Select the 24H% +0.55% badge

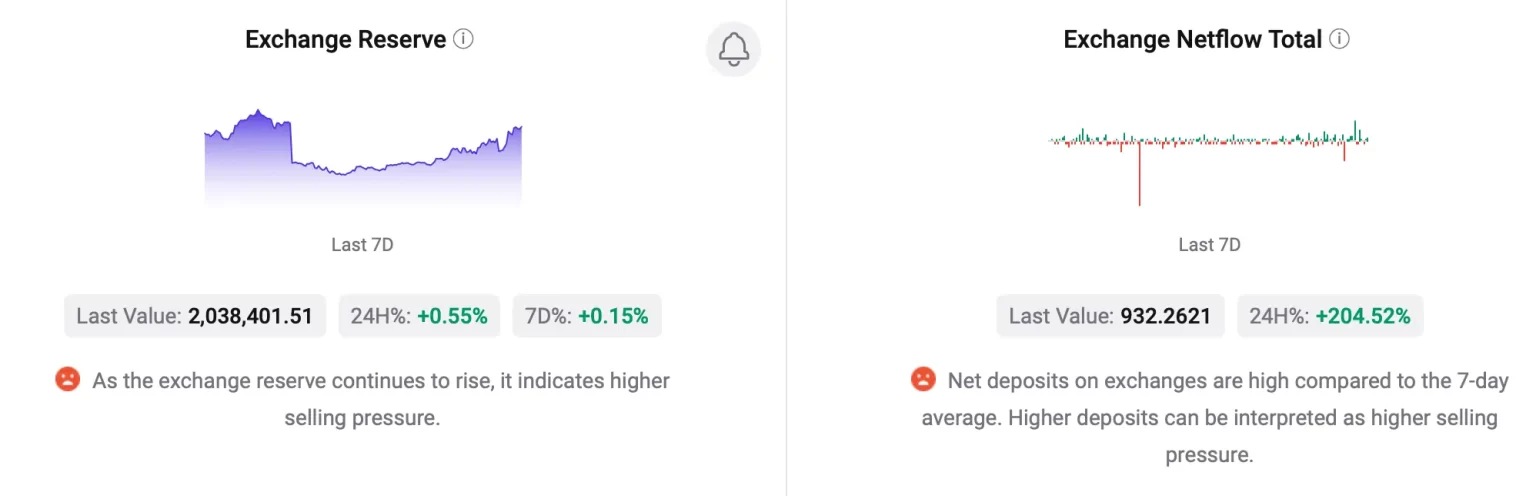pos(419,316)
